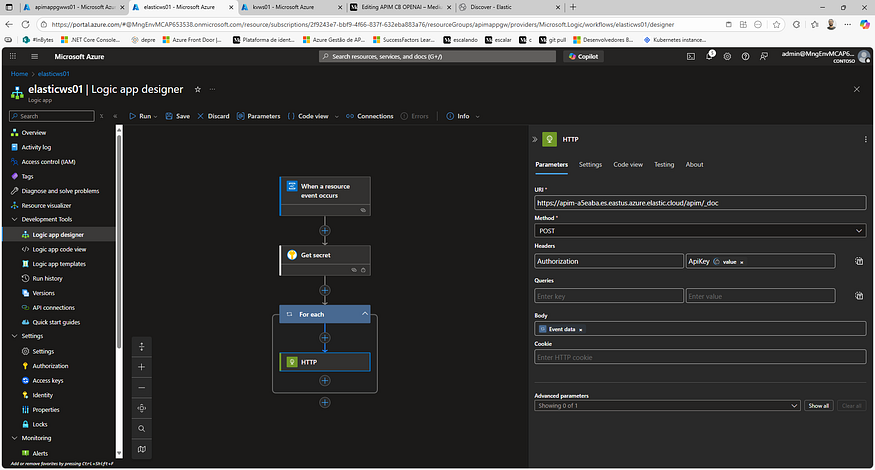Open the Identity sidebar item
The width and height of the screenshot is (875, 470).
[42, 395]
